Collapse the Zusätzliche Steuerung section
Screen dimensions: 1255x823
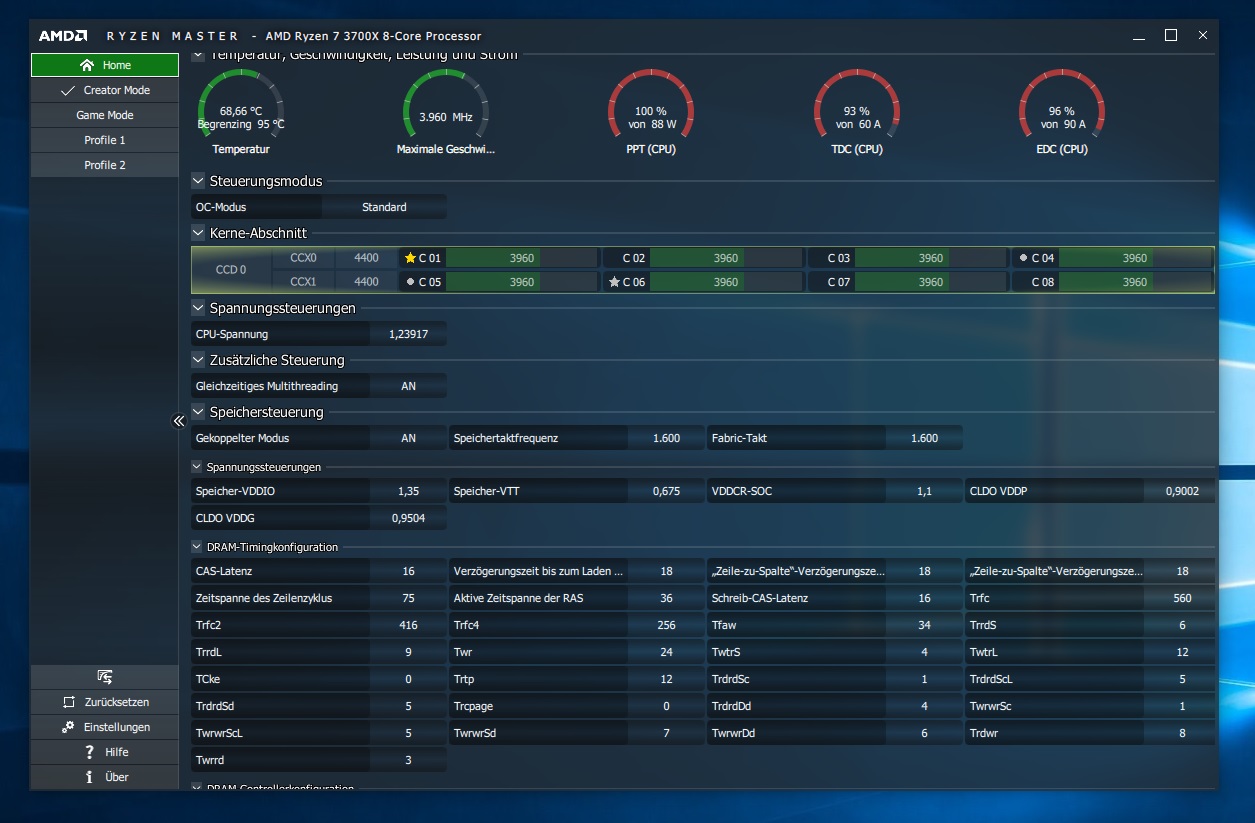[x=198, y=360]
